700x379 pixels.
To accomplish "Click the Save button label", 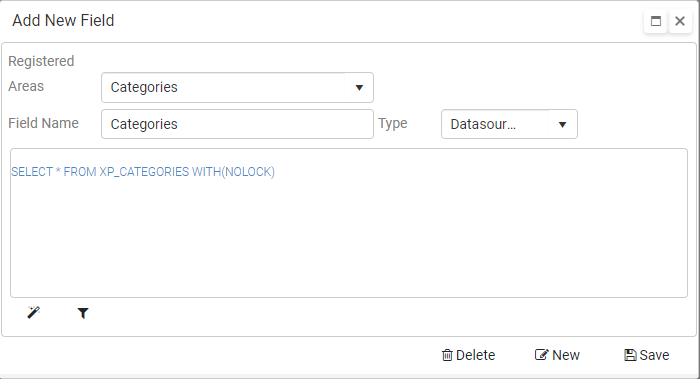I will point(654,355).
